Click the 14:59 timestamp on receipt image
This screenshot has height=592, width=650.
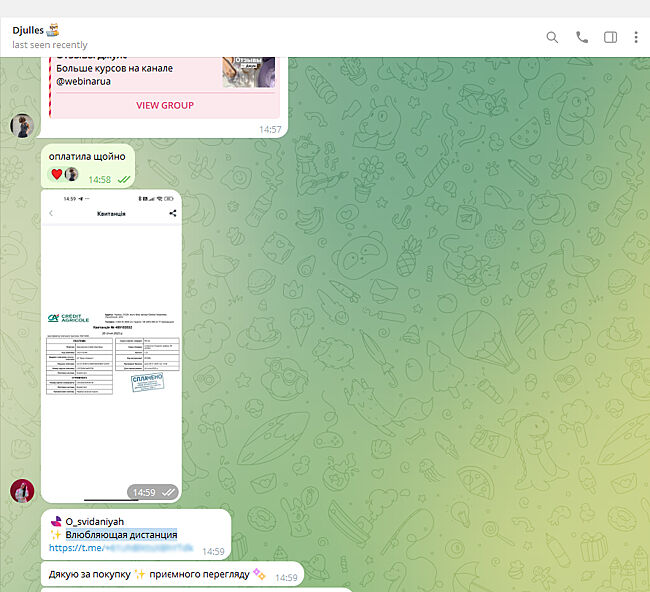144,492
